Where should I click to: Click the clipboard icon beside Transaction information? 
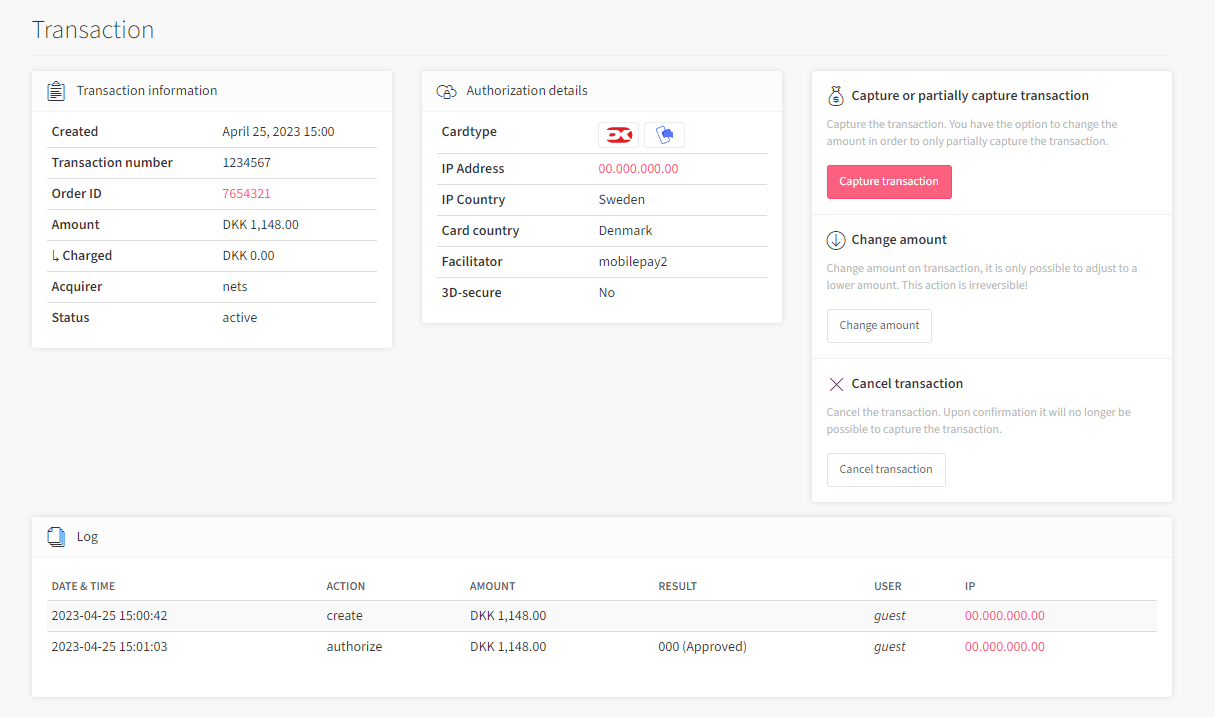56,90
